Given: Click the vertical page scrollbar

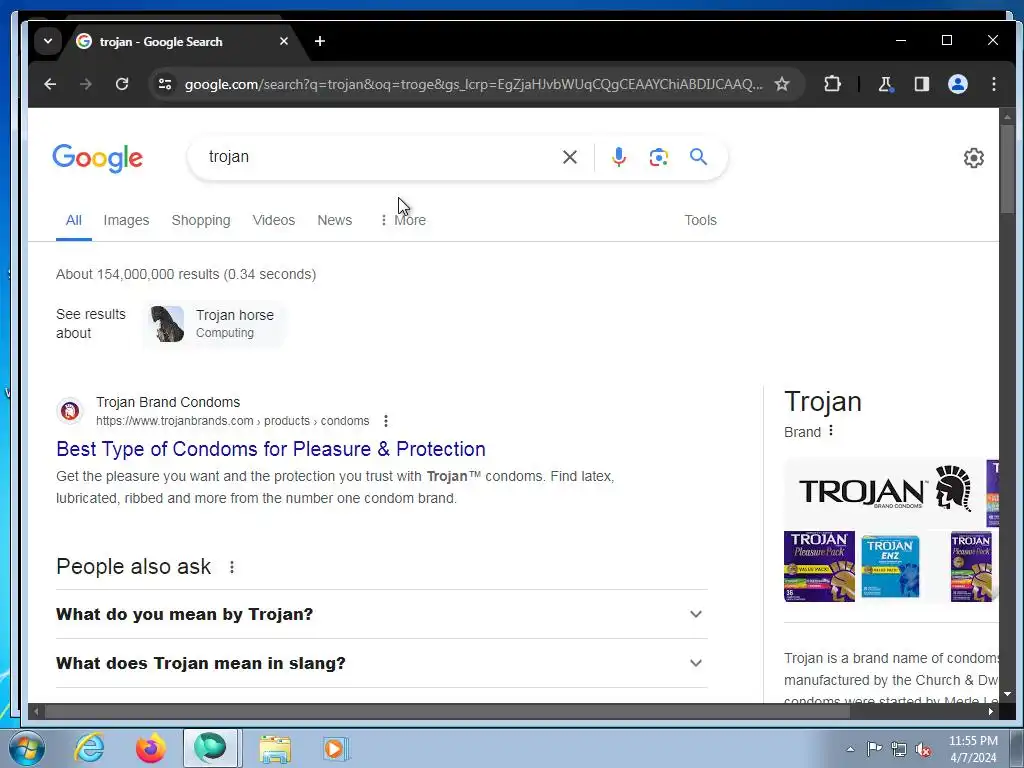Looking at the screenshot, I should (1008, 168).
